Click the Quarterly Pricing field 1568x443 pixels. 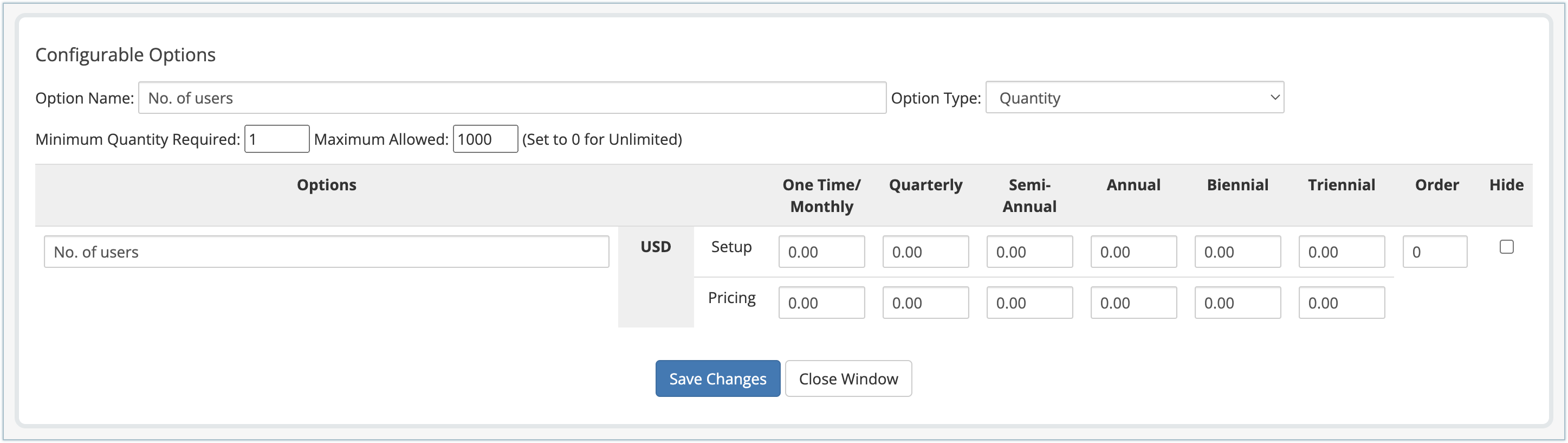pos(925,303)
